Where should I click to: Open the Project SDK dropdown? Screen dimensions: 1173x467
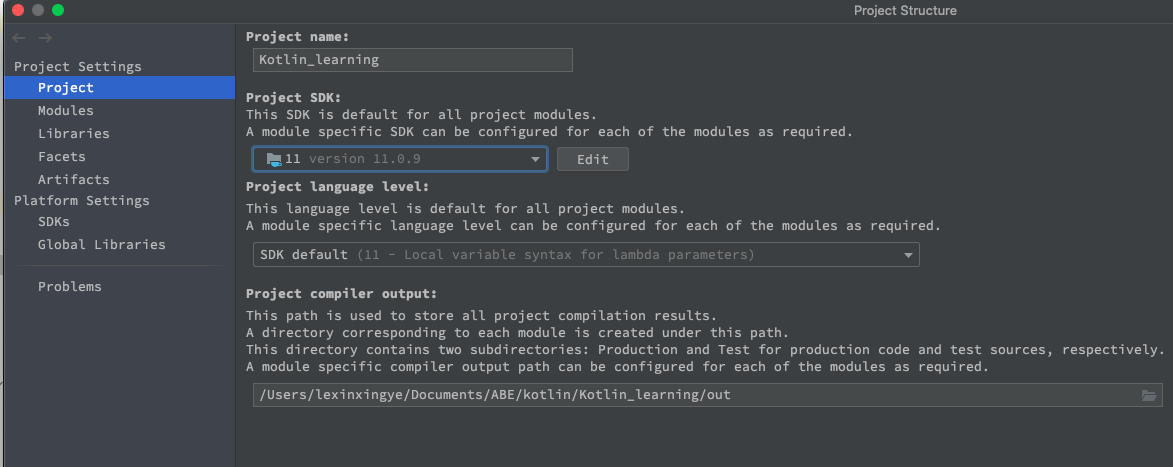click(x=399, y=159)
